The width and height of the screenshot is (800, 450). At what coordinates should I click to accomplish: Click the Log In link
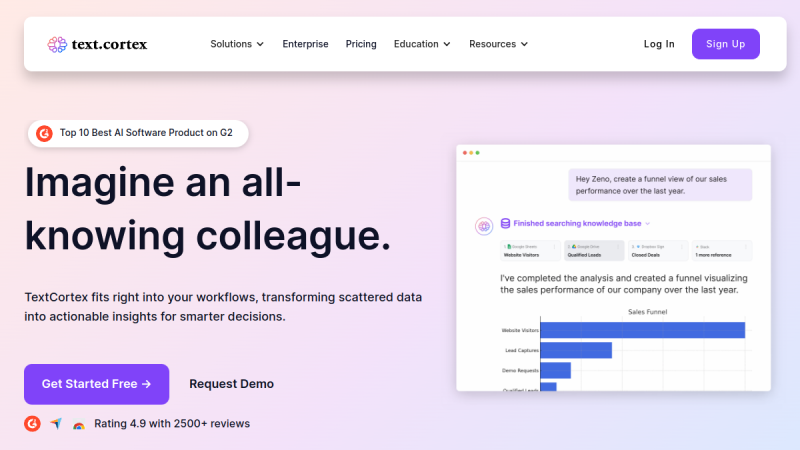659,44
